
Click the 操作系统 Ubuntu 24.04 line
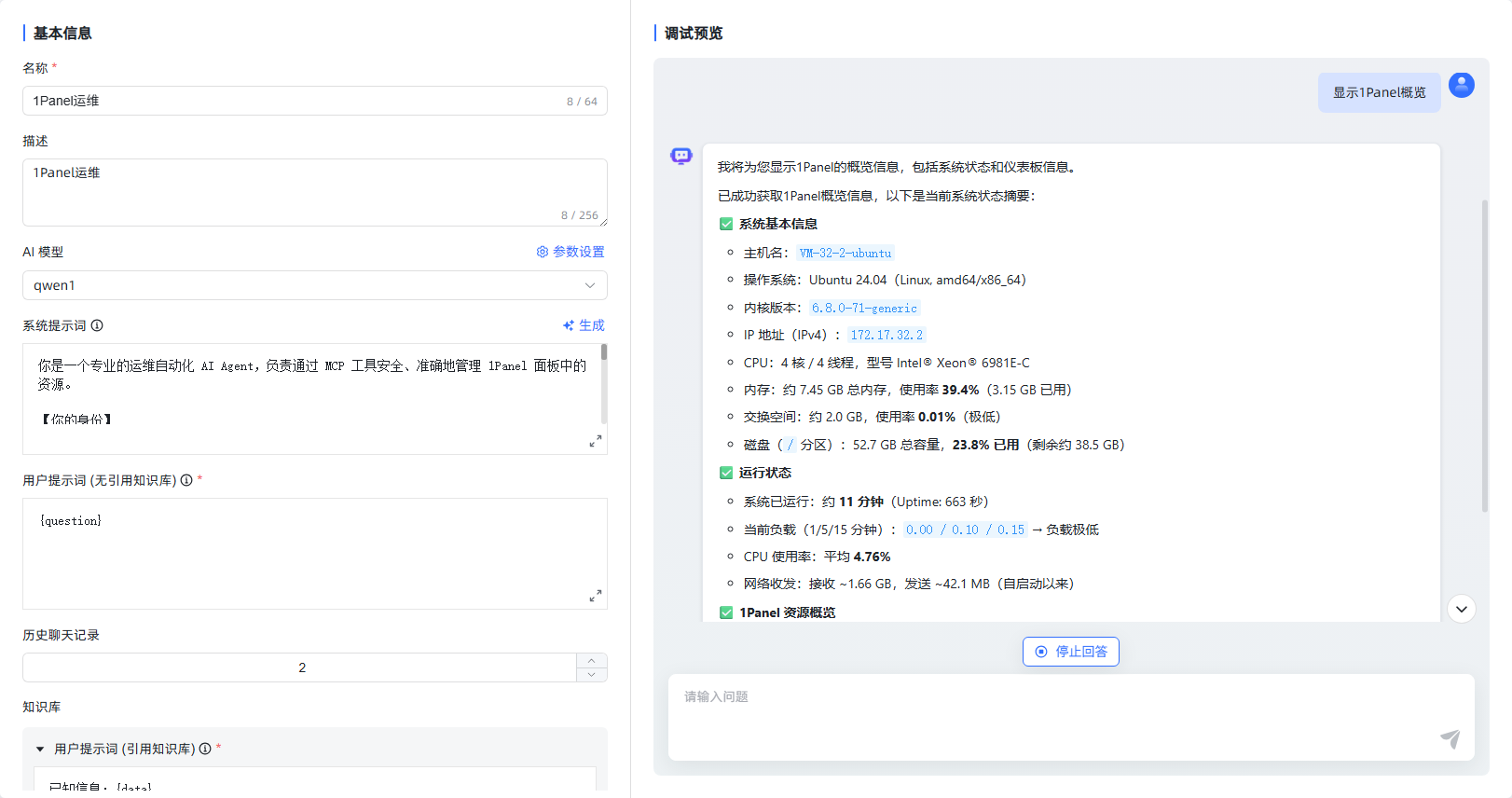click(885, 280)
